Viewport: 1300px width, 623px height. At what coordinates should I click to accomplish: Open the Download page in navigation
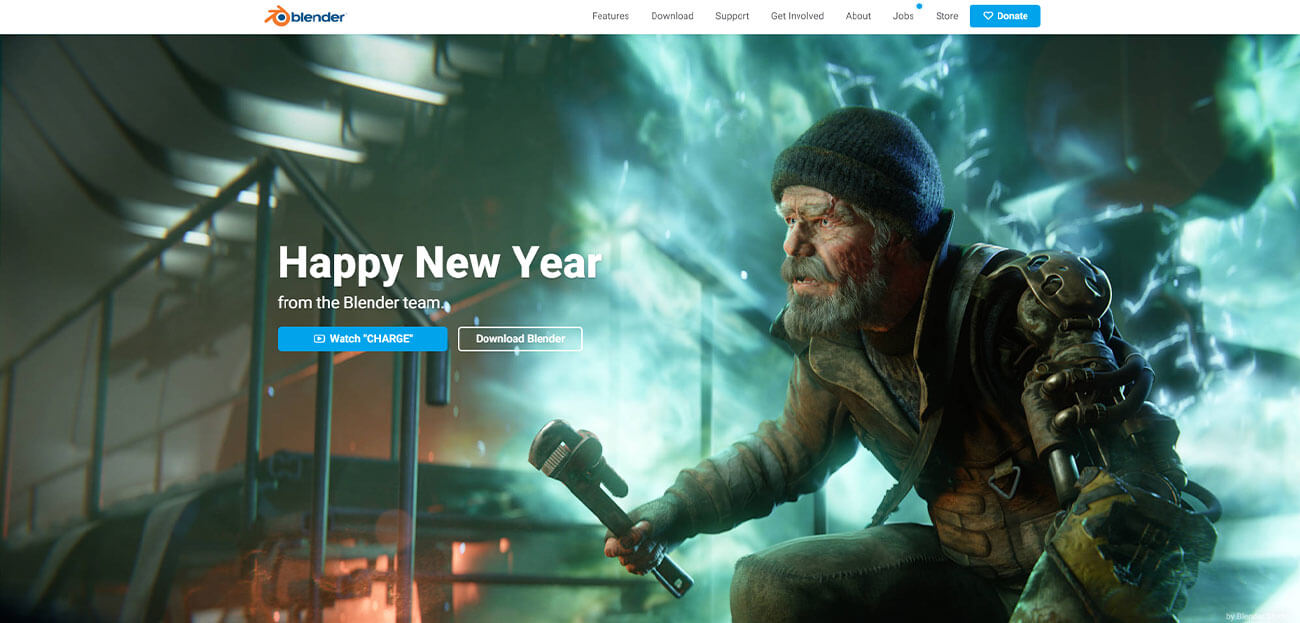click(672, 16)
